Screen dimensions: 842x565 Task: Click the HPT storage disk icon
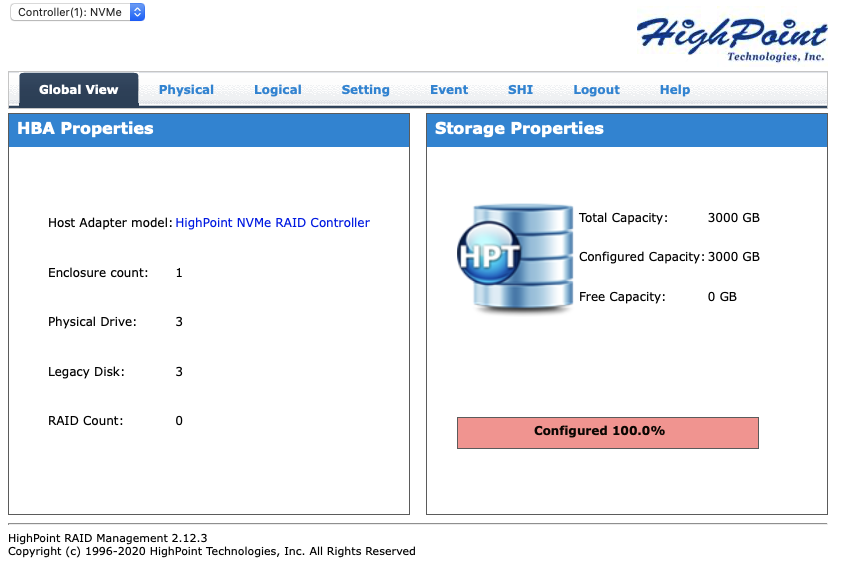(515, 257)
